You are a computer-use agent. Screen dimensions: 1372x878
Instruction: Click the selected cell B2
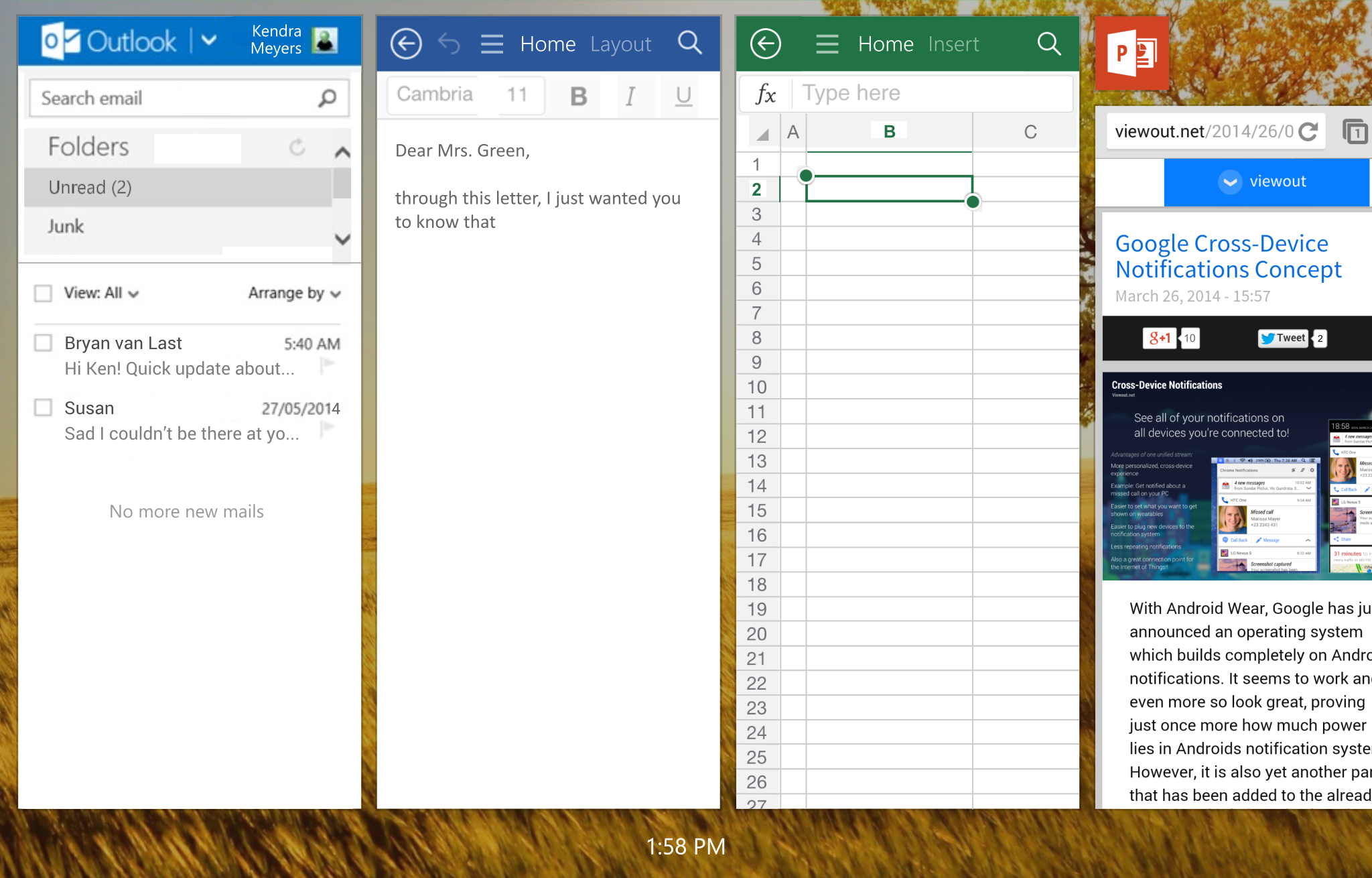(889, 188)
